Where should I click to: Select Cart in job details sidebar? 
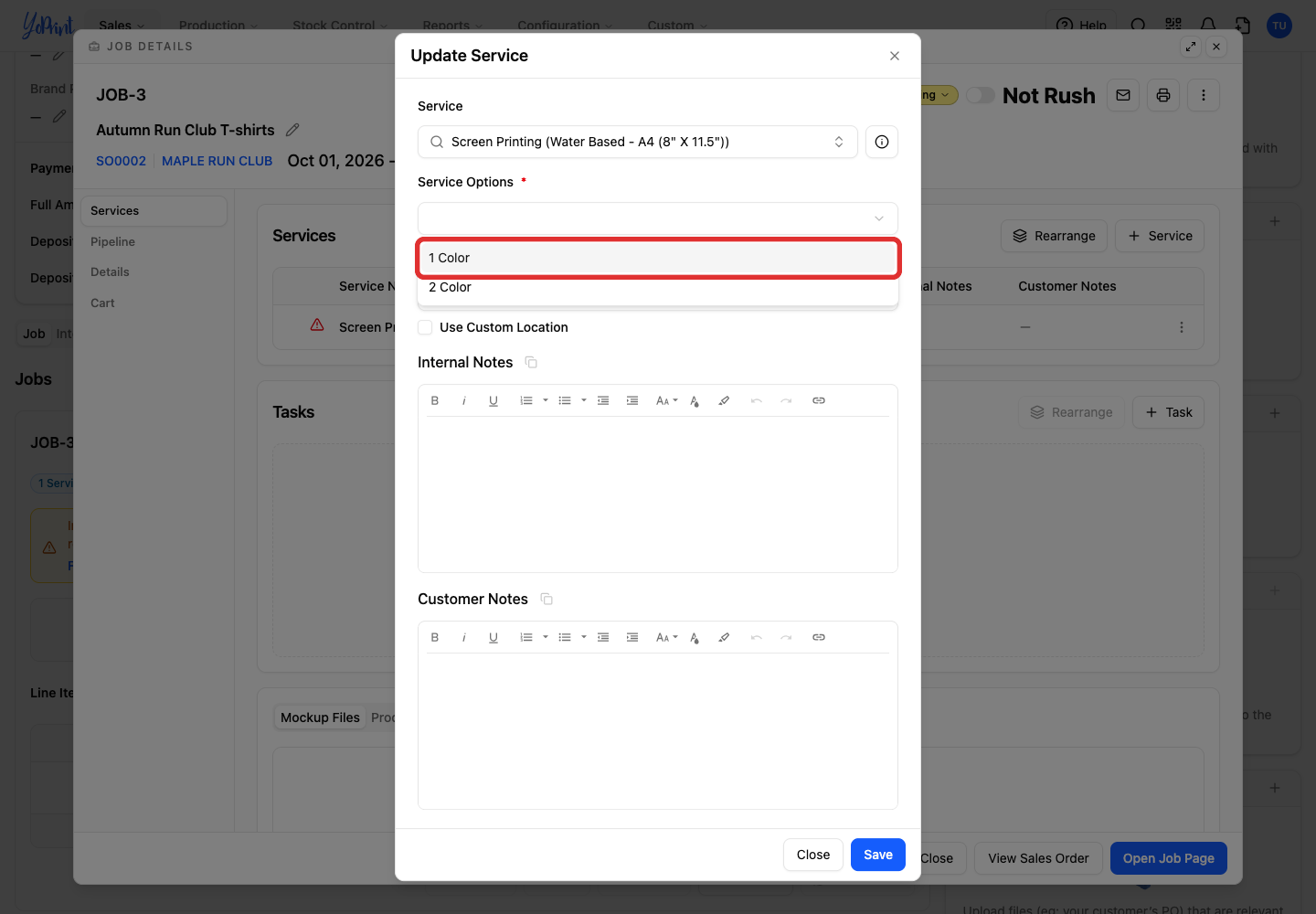click(102, 303)
